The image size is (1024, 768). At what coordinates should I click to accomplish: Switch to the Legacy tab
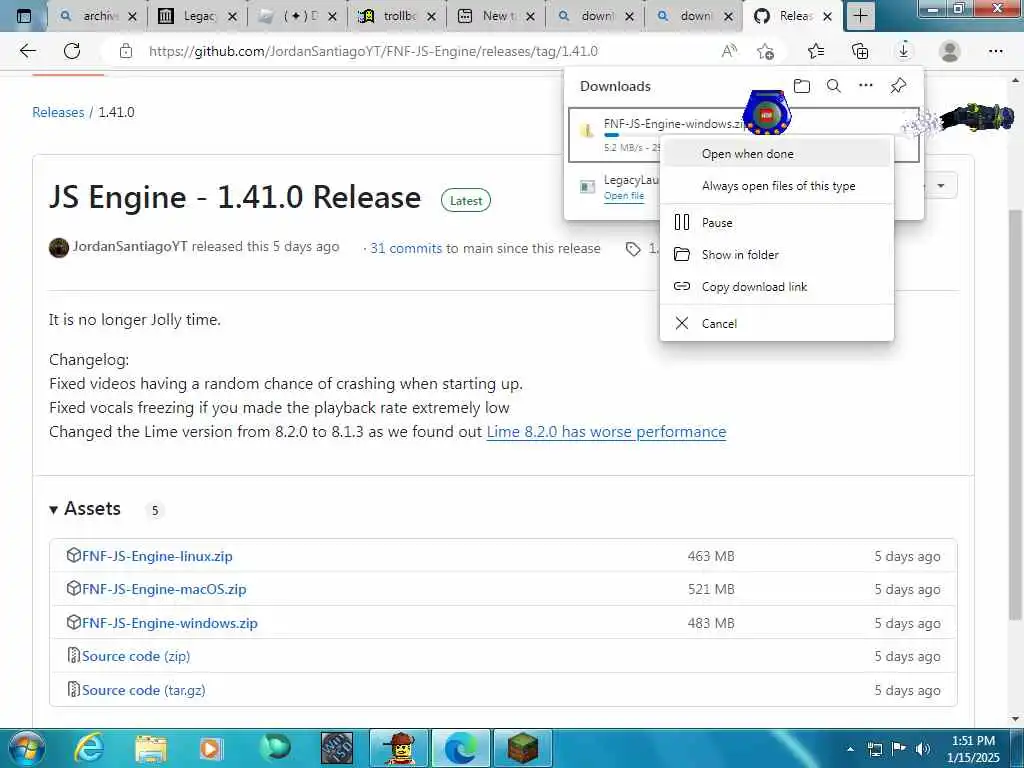tap(196, 16)
